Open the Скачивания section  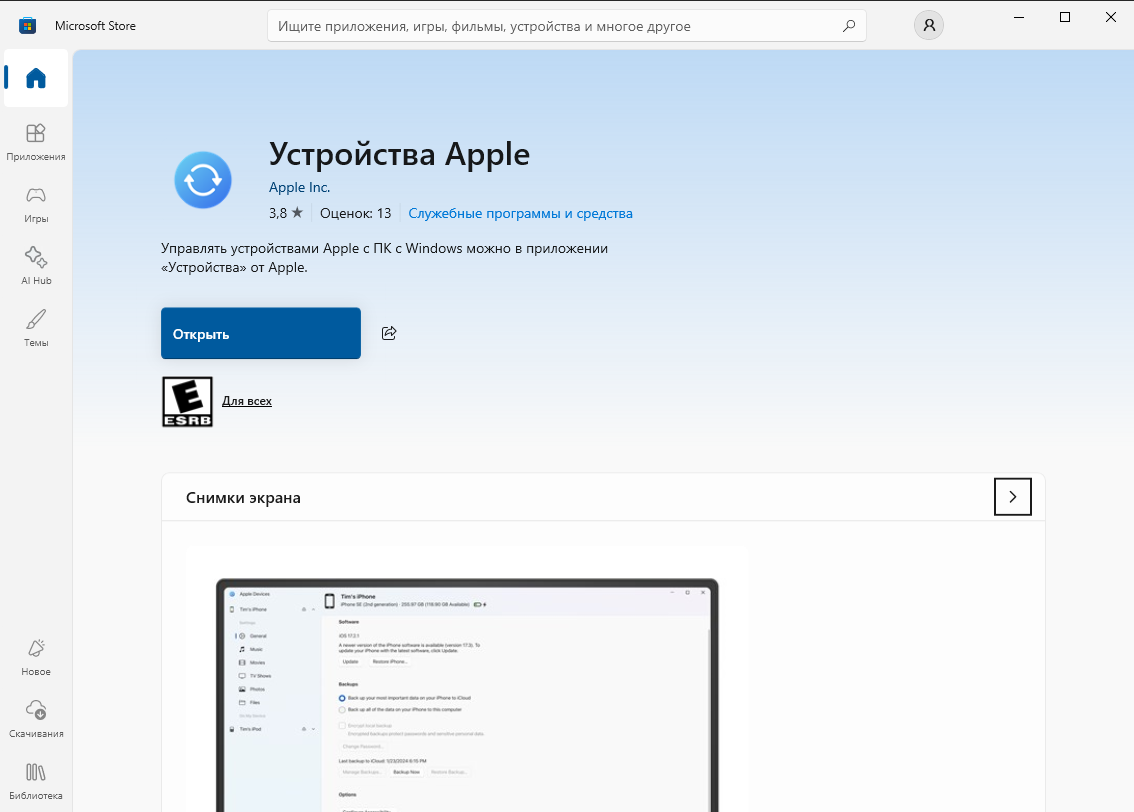[x=35, y=719]
